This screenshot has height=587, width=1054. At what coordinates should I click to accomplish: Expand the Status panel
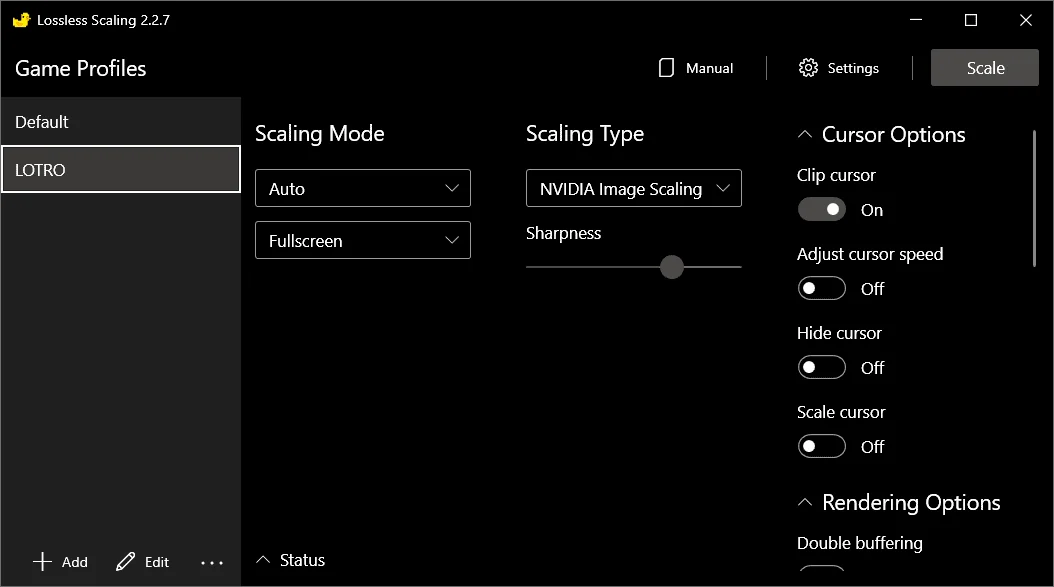(x=264, y=560)
